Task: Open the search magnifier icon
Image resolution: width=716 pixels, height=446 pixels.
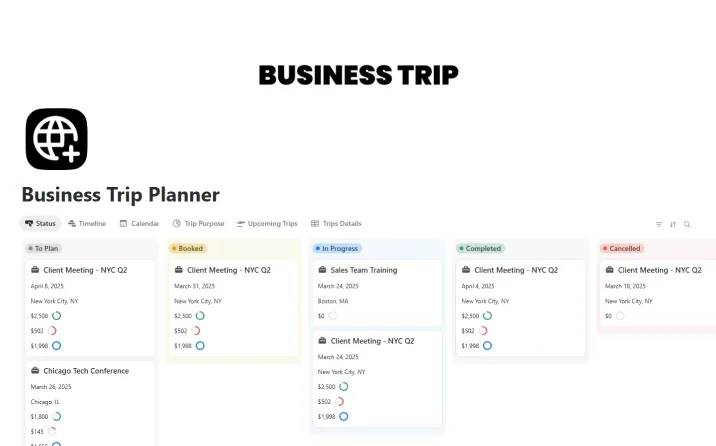Action: point(687,224)
